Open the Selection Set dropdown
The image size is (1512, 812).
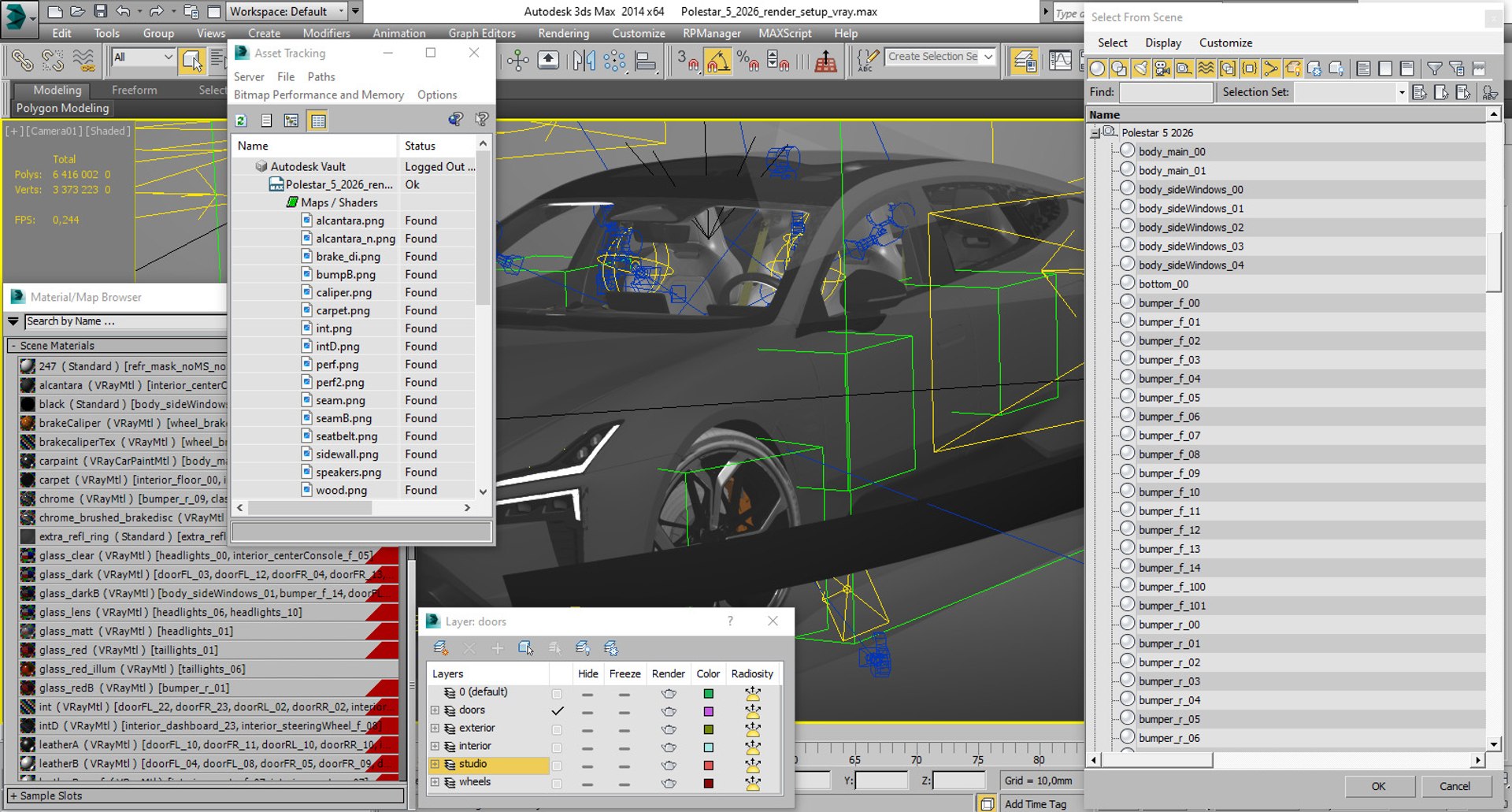click(1401, 93)
